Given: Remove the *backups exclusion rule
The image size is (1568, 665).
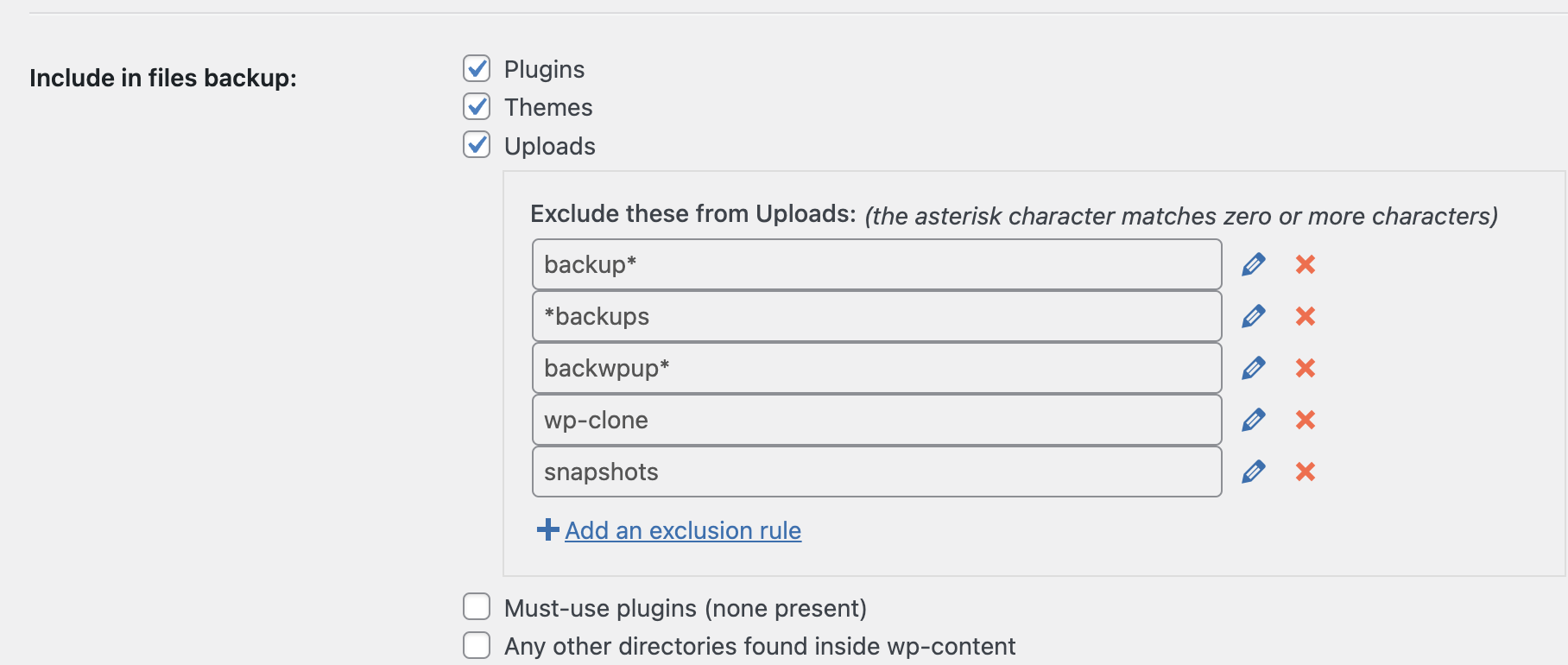Looking at the screenshot, I should click(1306, 316).
